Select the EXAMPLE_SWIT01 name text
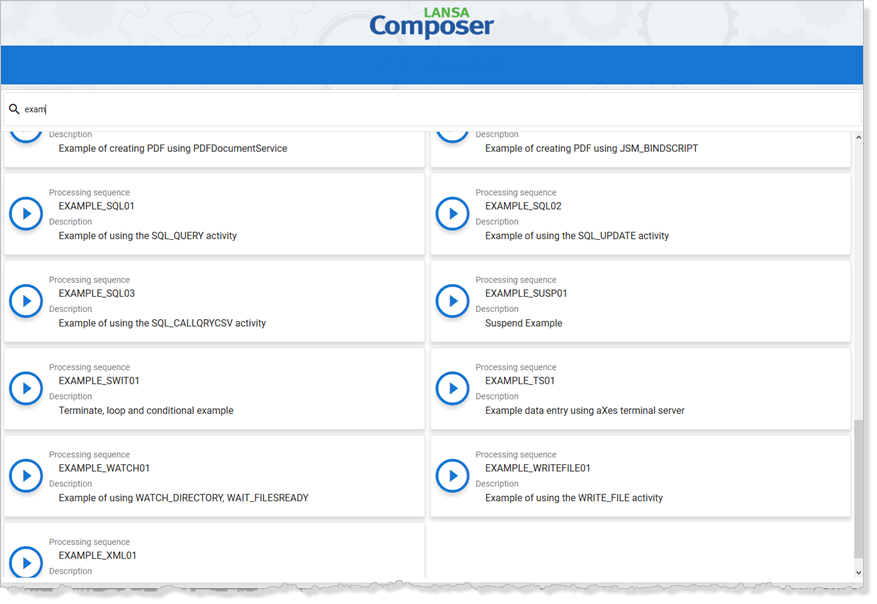The height and width of the screenshot is (604, 877). point(99,380)
